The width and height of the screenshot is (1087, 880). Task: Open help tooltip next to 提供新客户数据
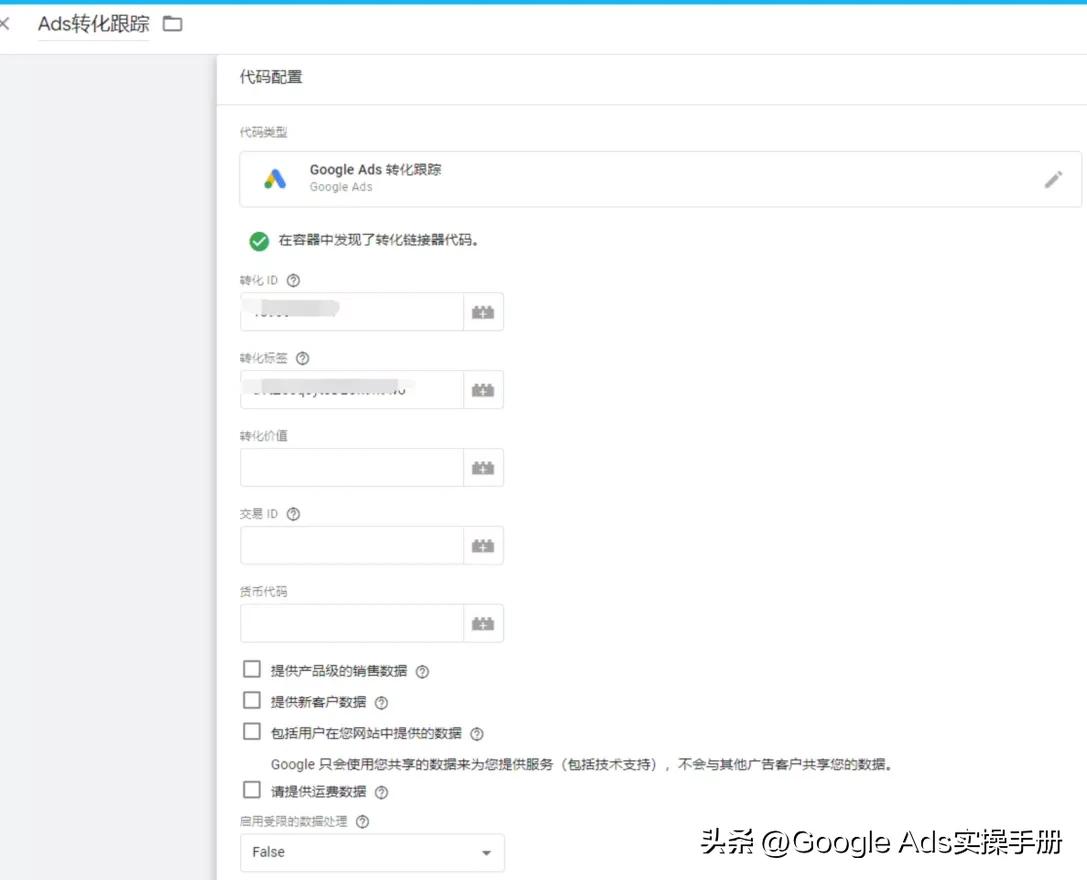[380, 702]
